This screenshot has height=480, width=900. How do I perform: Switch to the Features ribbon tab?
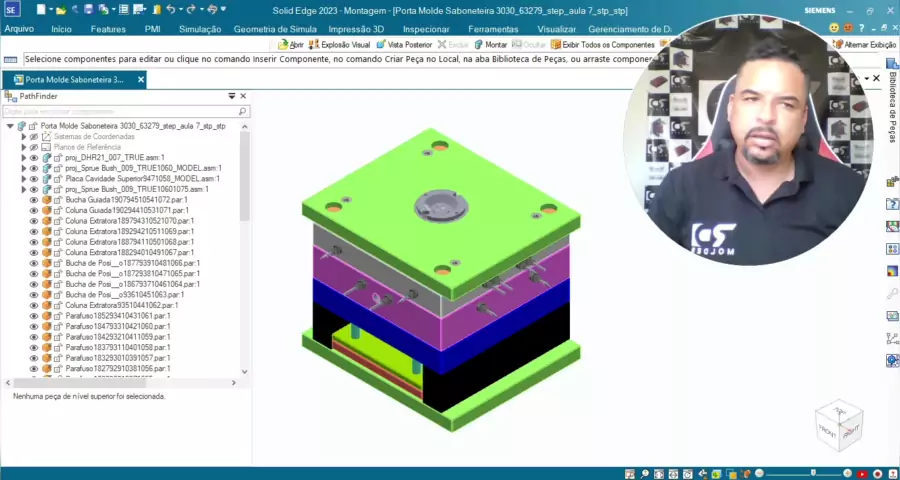108,29
